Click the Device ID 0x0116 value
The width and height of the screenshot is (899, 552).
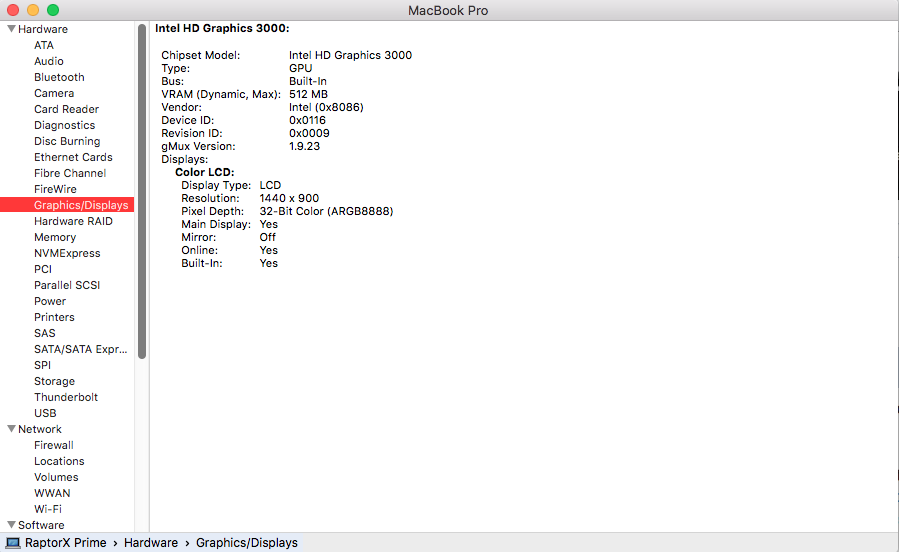point(307,120)
